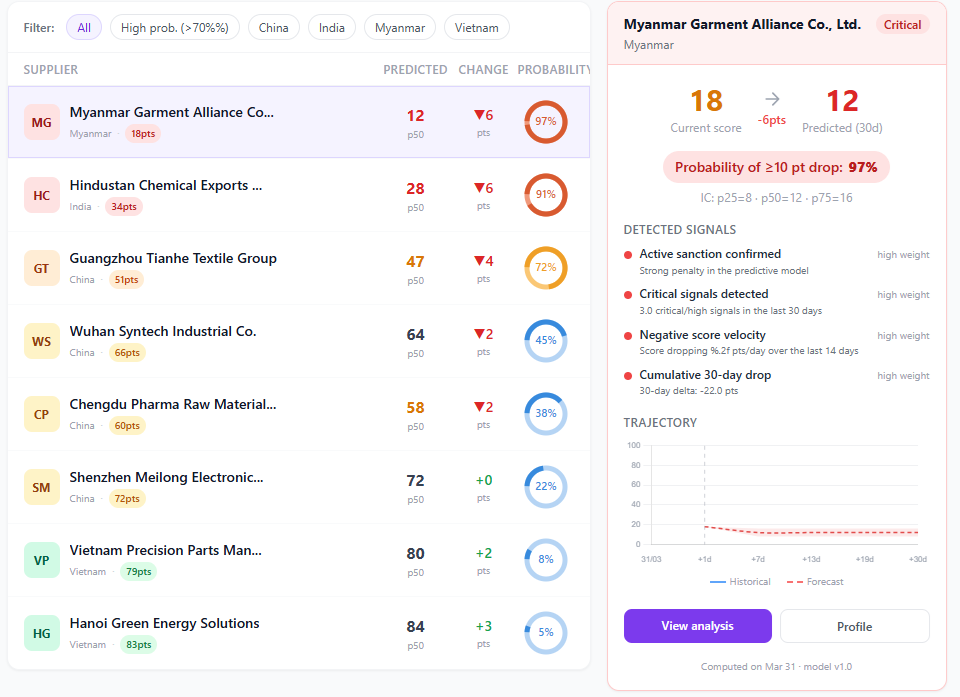Switch to the All filter tab

pos(83,28)
